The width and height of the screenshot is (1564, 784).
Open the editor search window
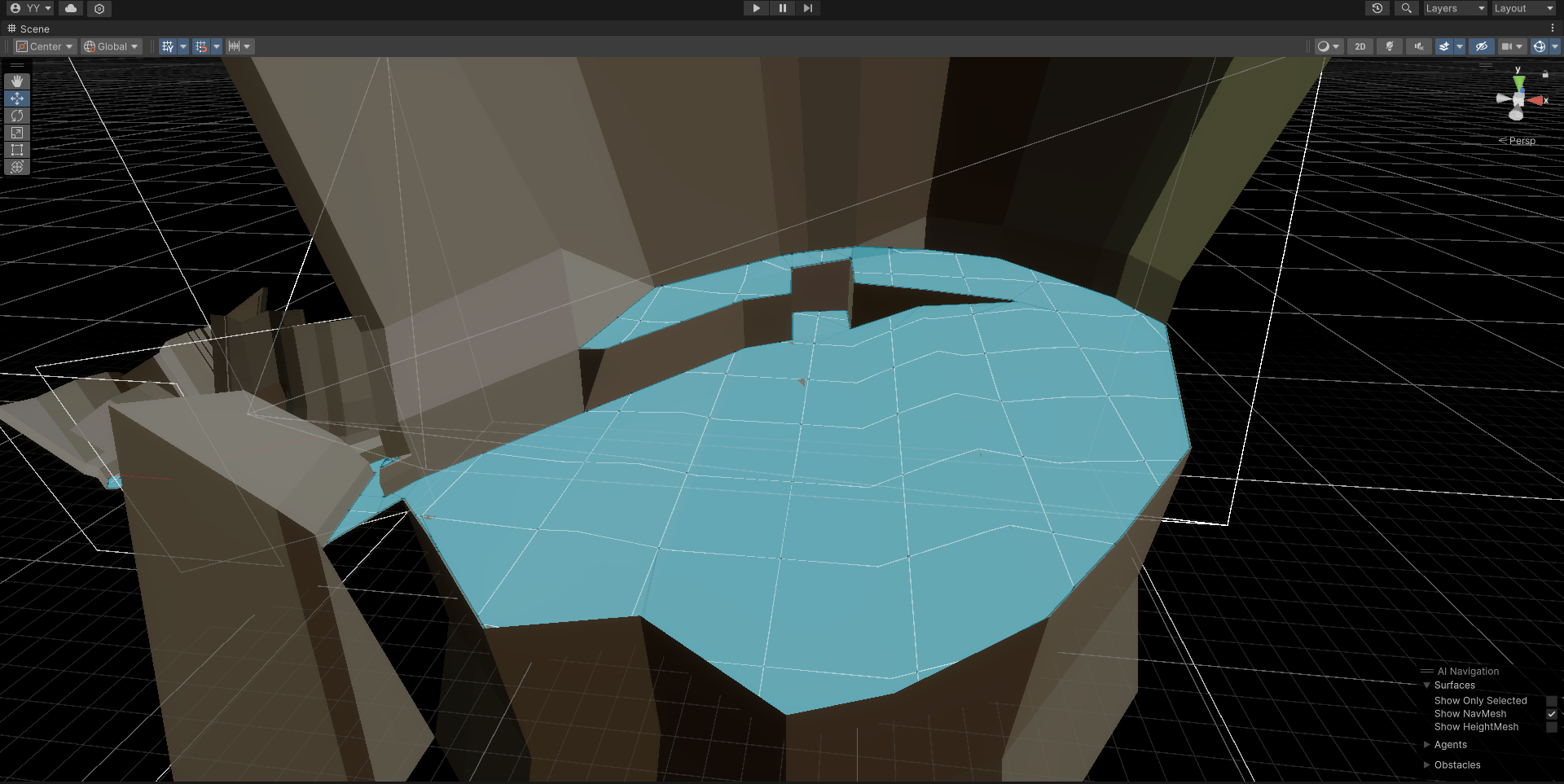(1406, 8)
